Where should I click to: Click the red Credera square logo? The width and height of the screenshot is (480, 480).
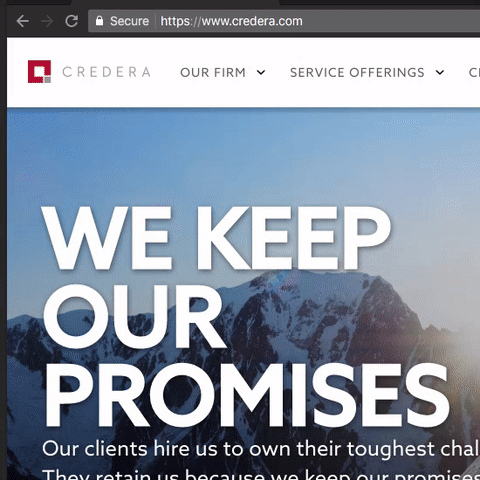tap(39, 71)
